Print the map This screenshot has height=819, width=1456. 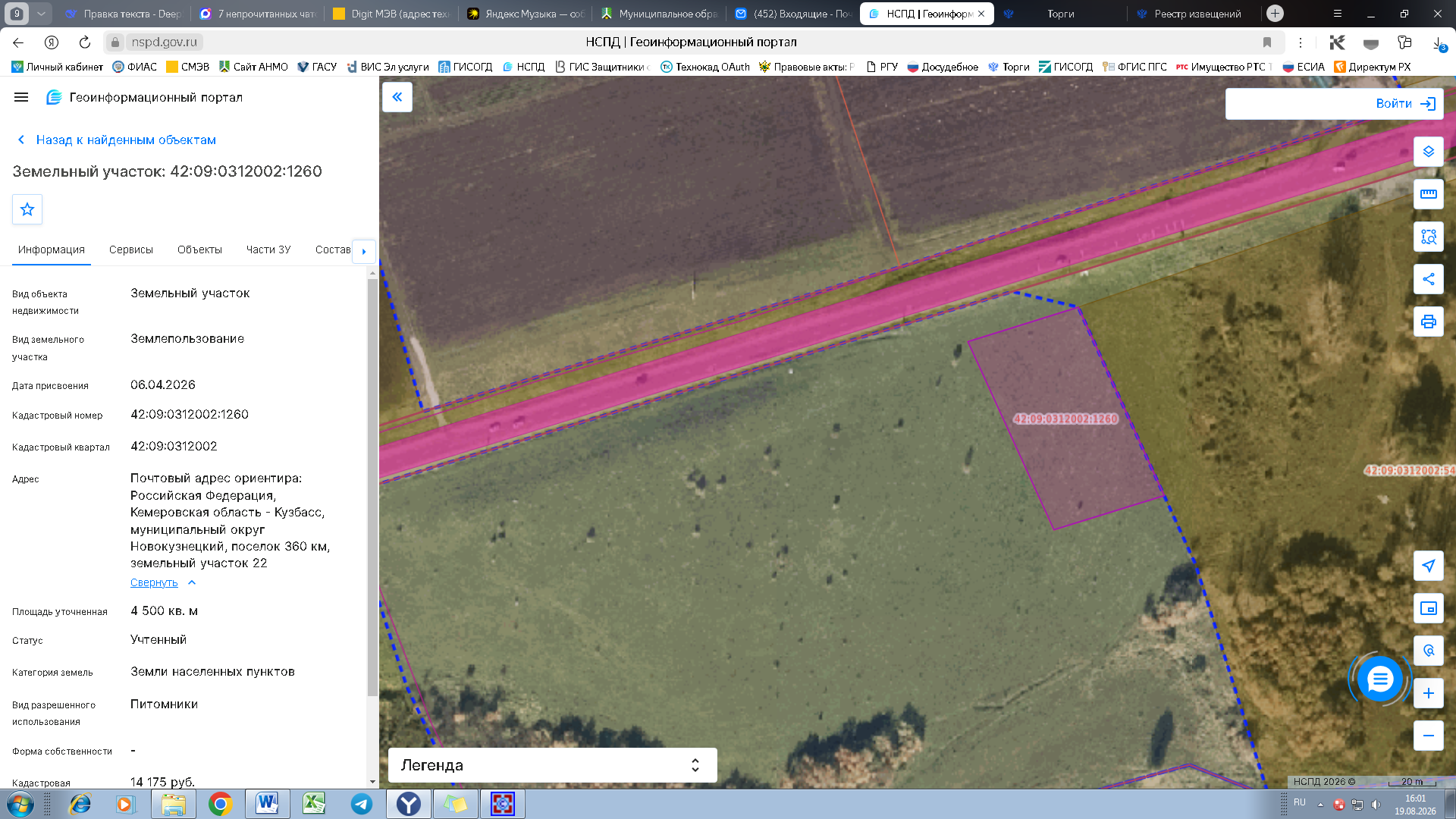(x=1429, y=322)
